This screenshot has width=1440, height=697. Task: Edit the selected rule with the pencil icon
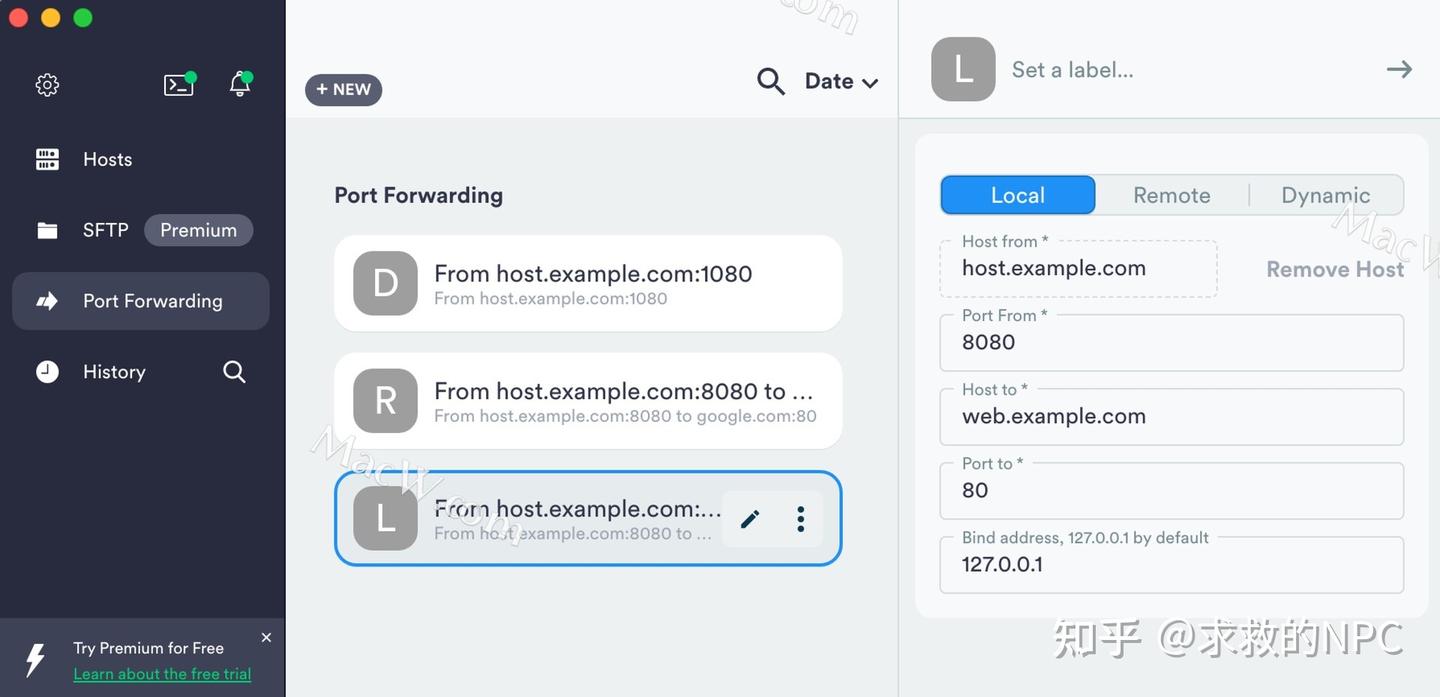pos(749,518)
